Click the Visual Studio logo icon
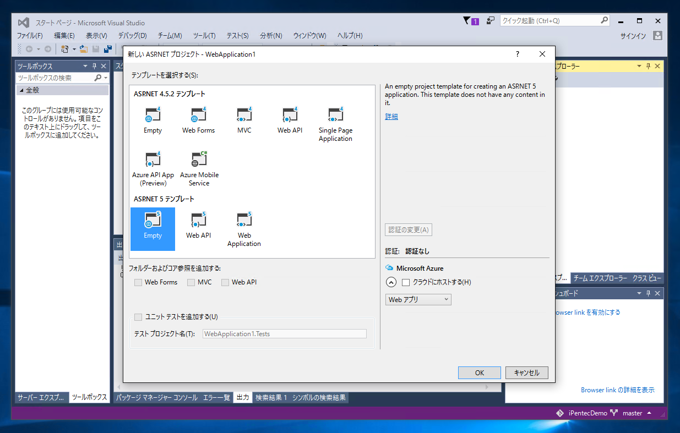The height and width of the screenshot is (433, 680). 23,23
